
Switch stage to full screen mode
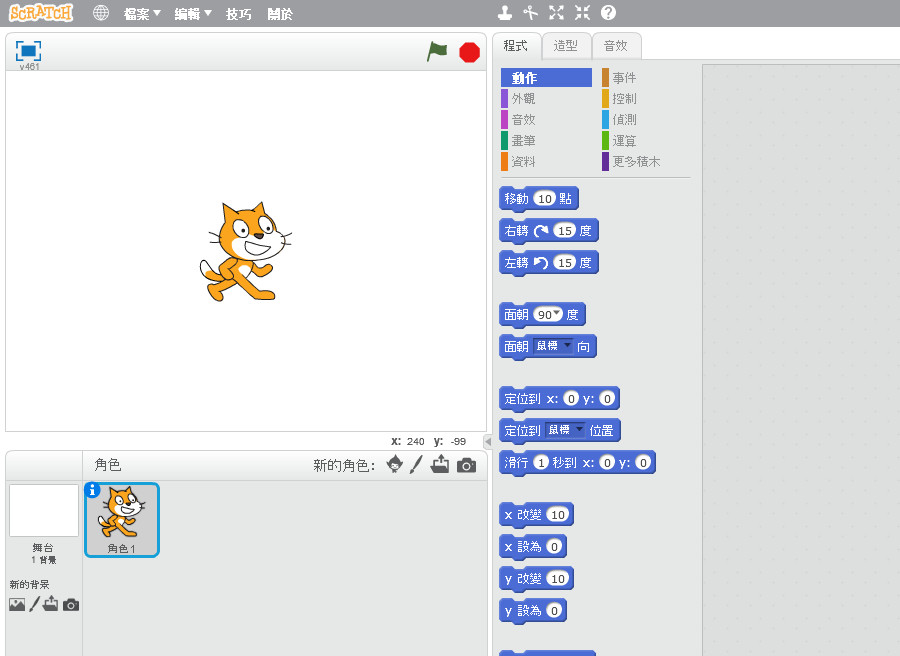coord(28,51)
